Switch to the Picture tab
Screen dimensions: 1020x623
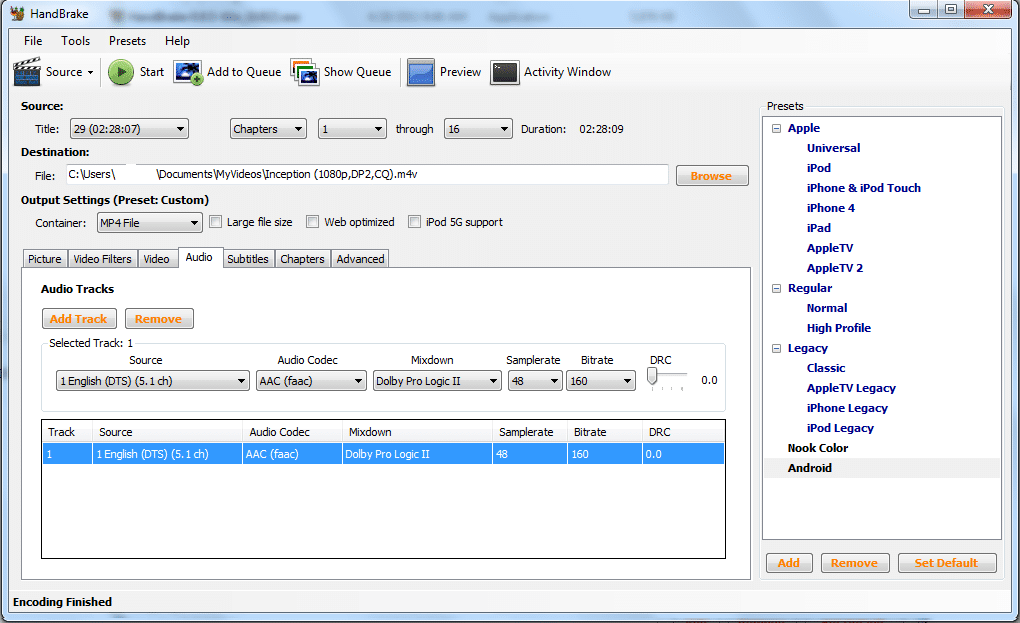click(x=45, y=259)
